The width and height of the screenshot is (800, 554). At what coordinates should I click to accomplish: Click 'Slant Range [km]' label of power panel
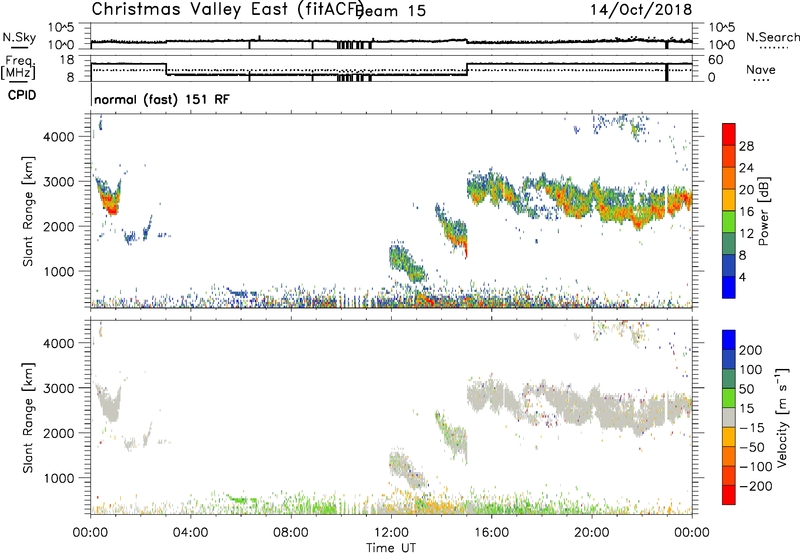coord(28,211)
